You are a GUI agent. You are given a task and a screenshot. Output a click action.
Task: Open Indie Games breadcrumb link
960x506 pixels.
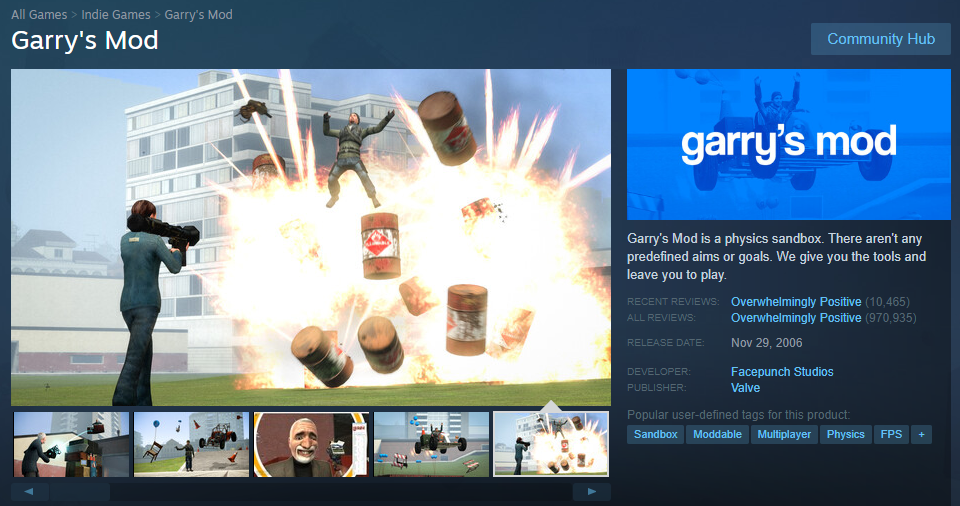[116, 15]
